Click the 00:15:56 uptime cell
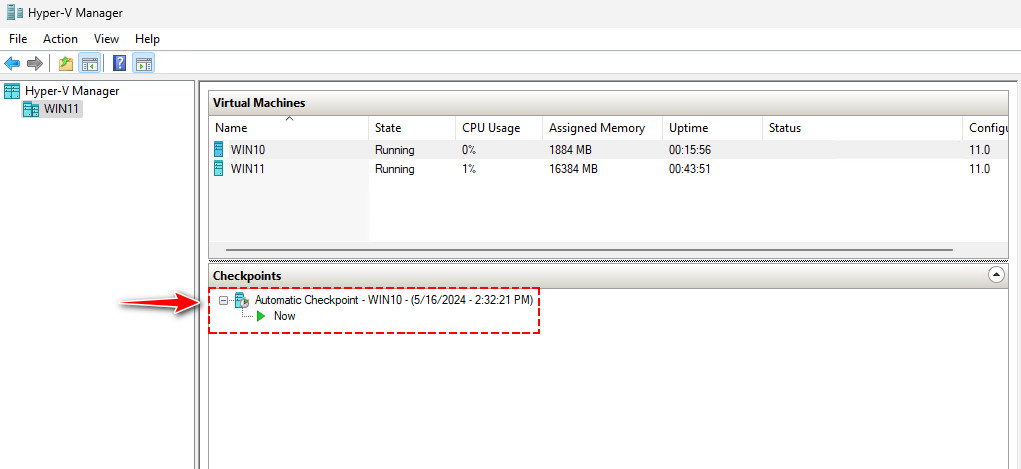Viewport: 1021px width, 469px height. click(690, 150)
